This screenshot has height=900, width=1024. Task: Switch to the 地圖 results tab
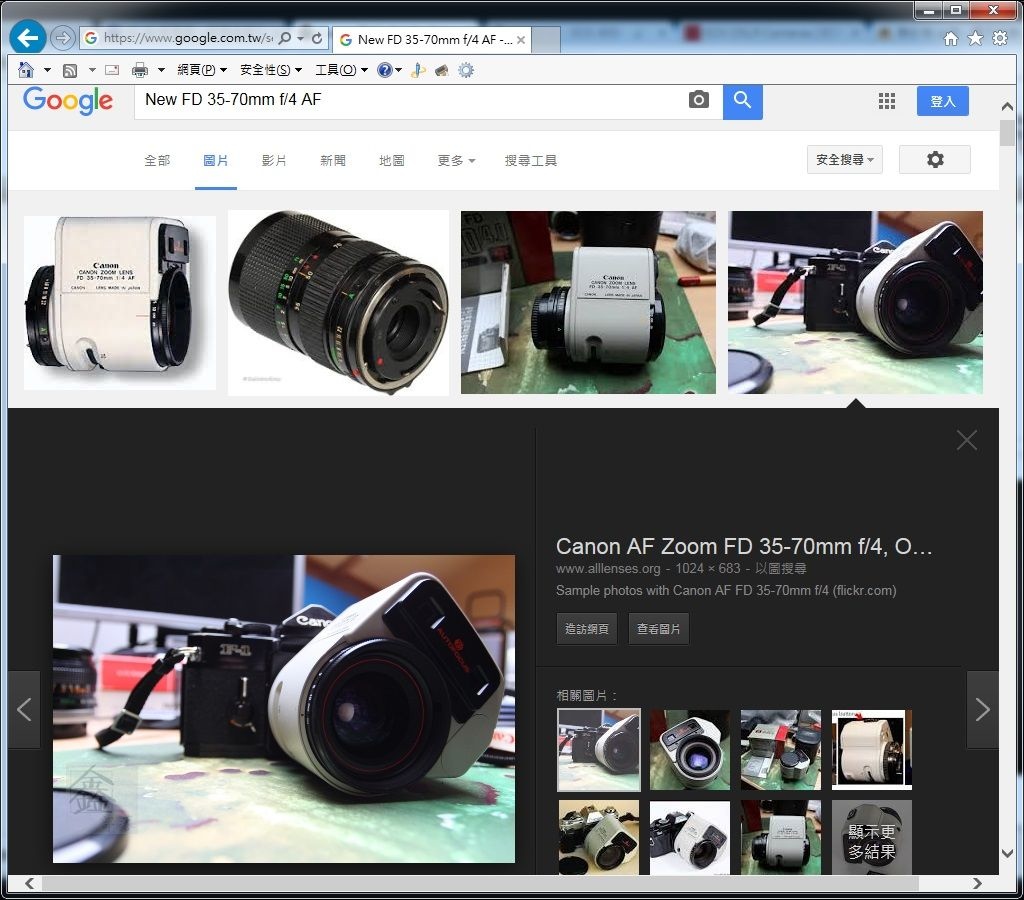(x=392, y=161)
